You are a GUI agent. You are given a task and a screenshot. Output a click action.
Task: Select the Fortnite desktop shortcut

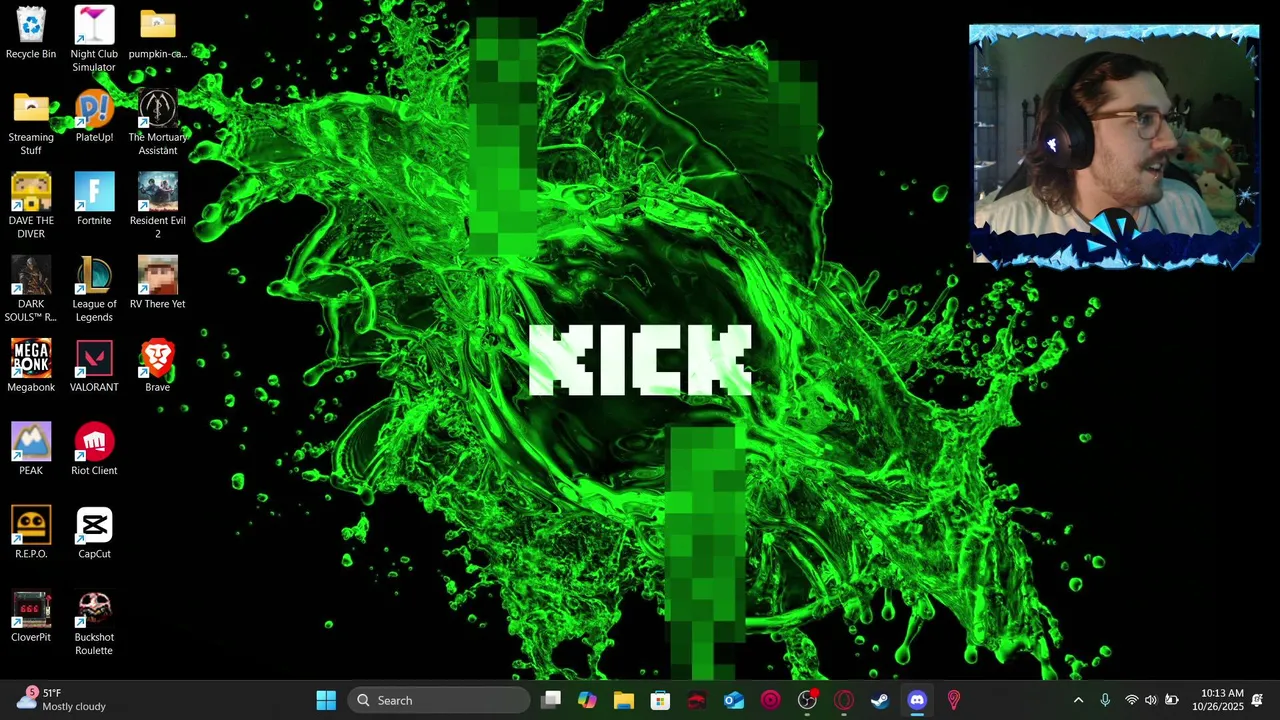click(x=94, y=199)
